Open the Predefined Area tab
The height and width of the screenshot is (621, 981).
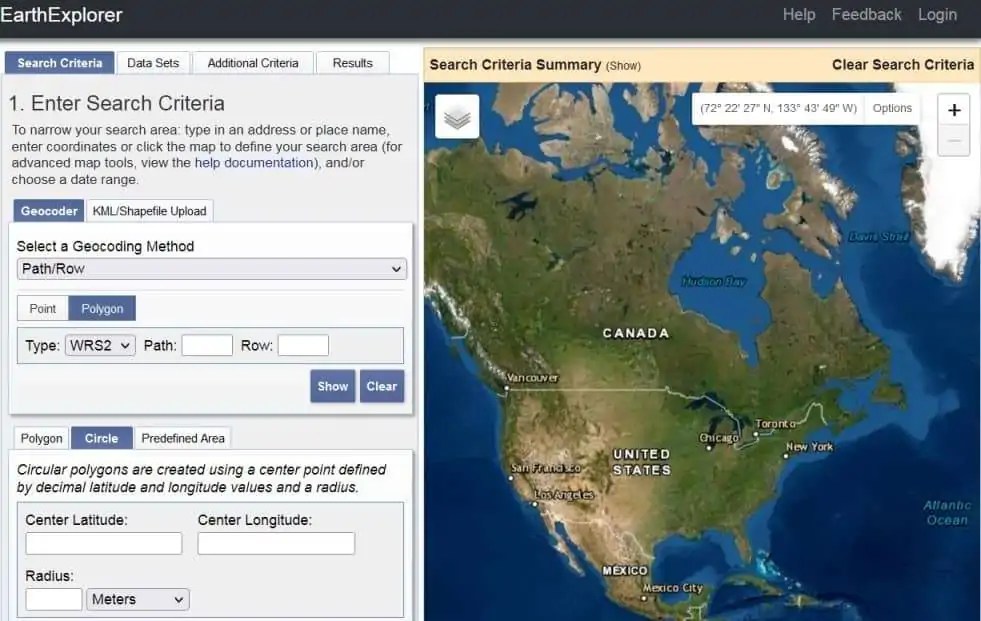click(x=183, y=438)
